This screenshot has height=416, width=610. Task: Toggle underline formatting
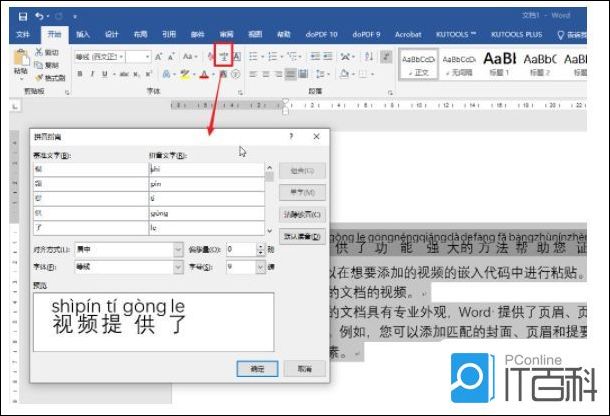pyautogui.click(x=104, y=74)
